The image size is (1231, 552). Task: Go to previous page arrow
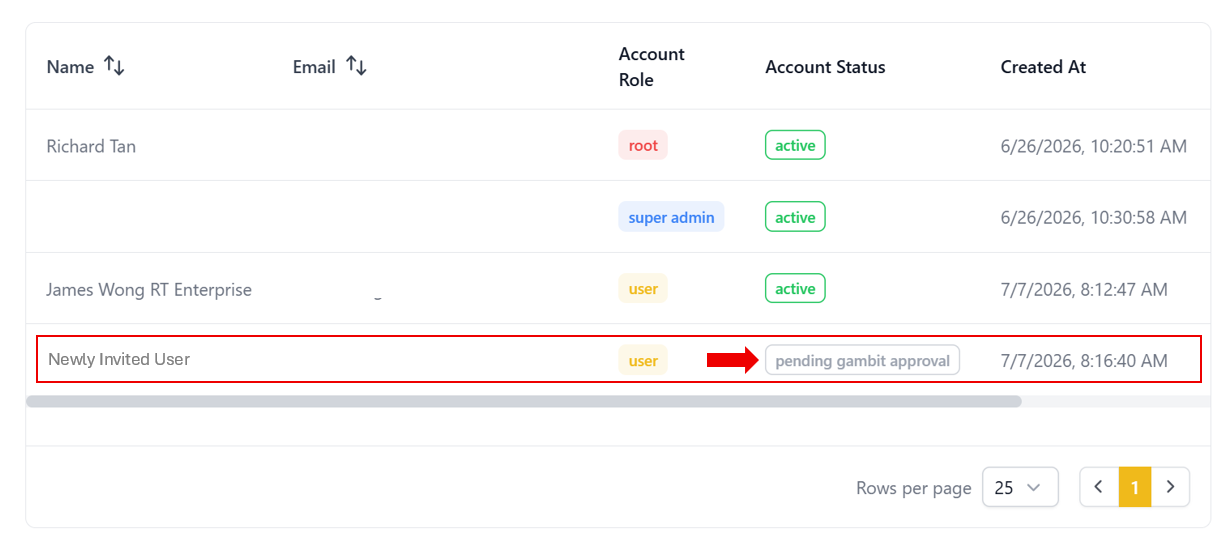click(x=1099, y=487)
